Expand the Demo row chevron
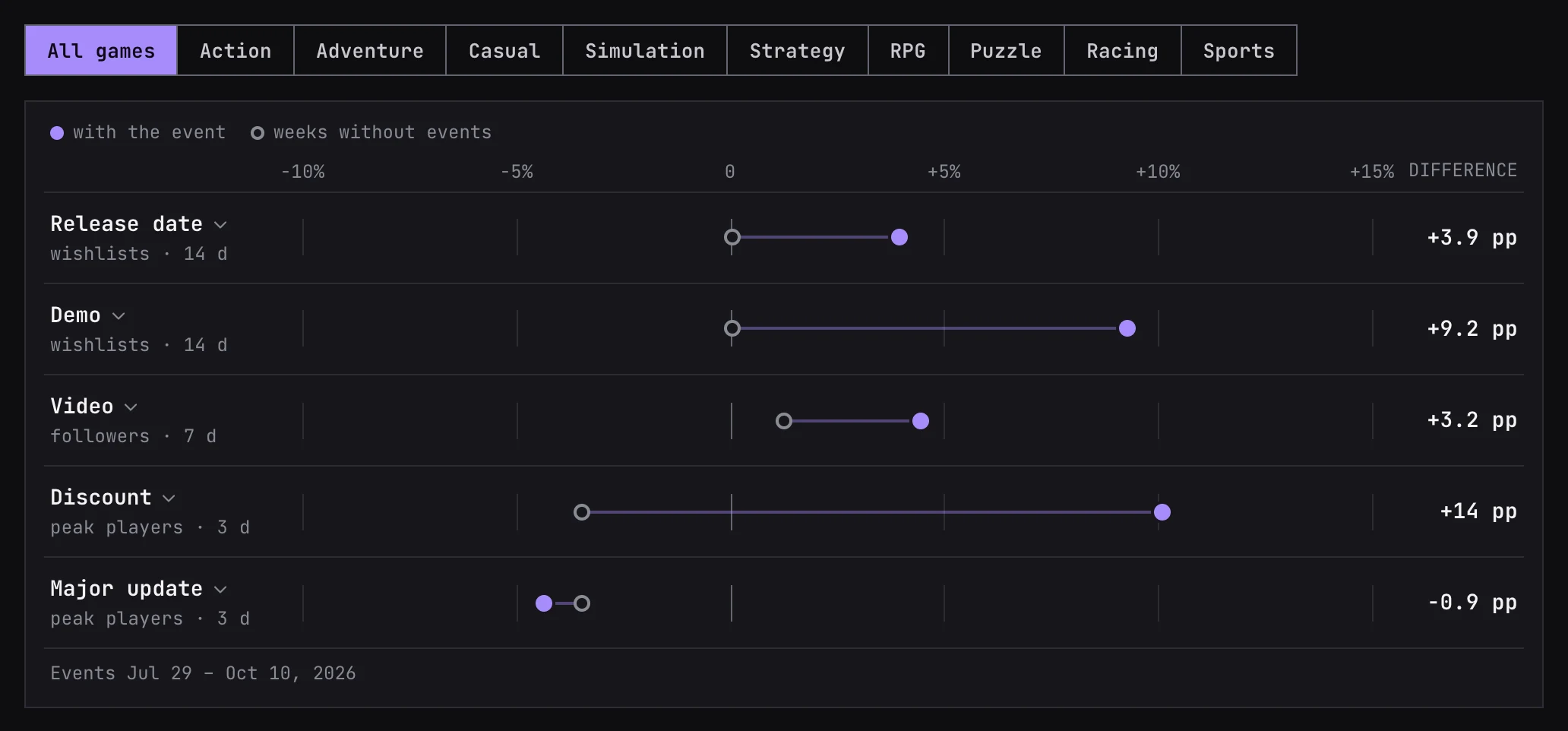 tap(119, 316)
